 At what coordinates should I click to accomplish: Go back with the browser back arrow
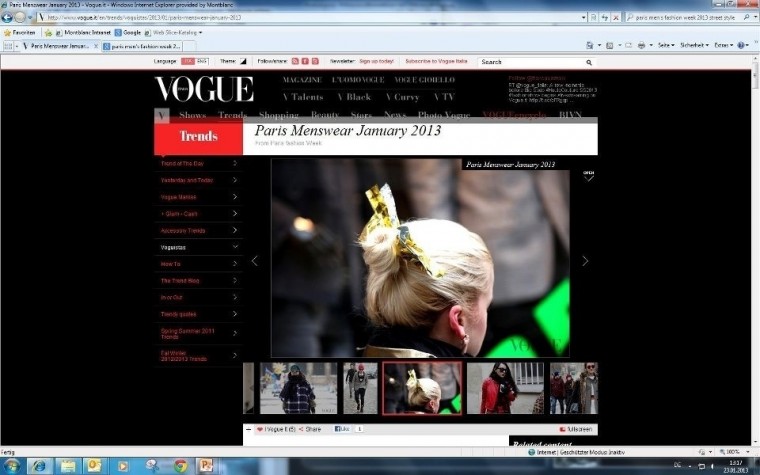point(7,17)
